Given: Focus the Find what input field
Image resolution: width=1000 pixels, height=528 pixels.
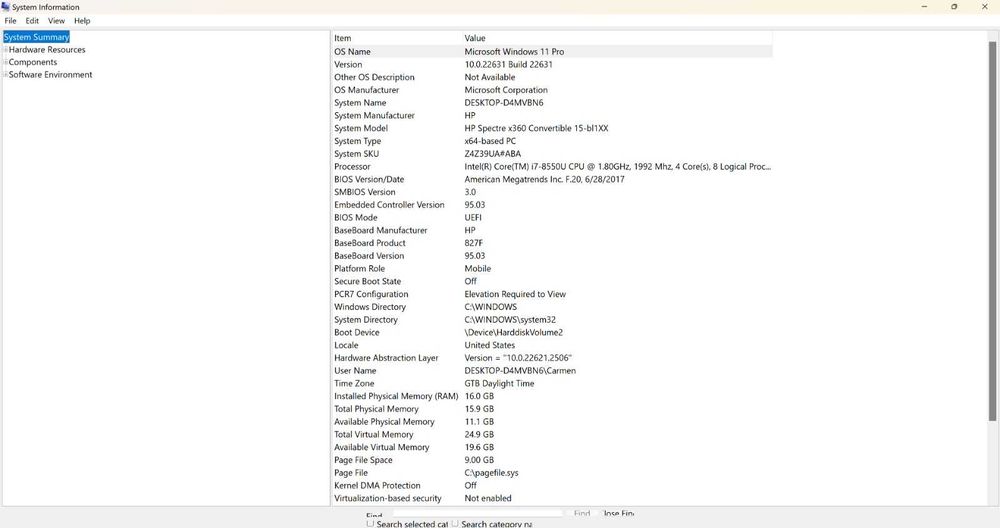Looking at the screenshot, I should click(x=478, y=513).
